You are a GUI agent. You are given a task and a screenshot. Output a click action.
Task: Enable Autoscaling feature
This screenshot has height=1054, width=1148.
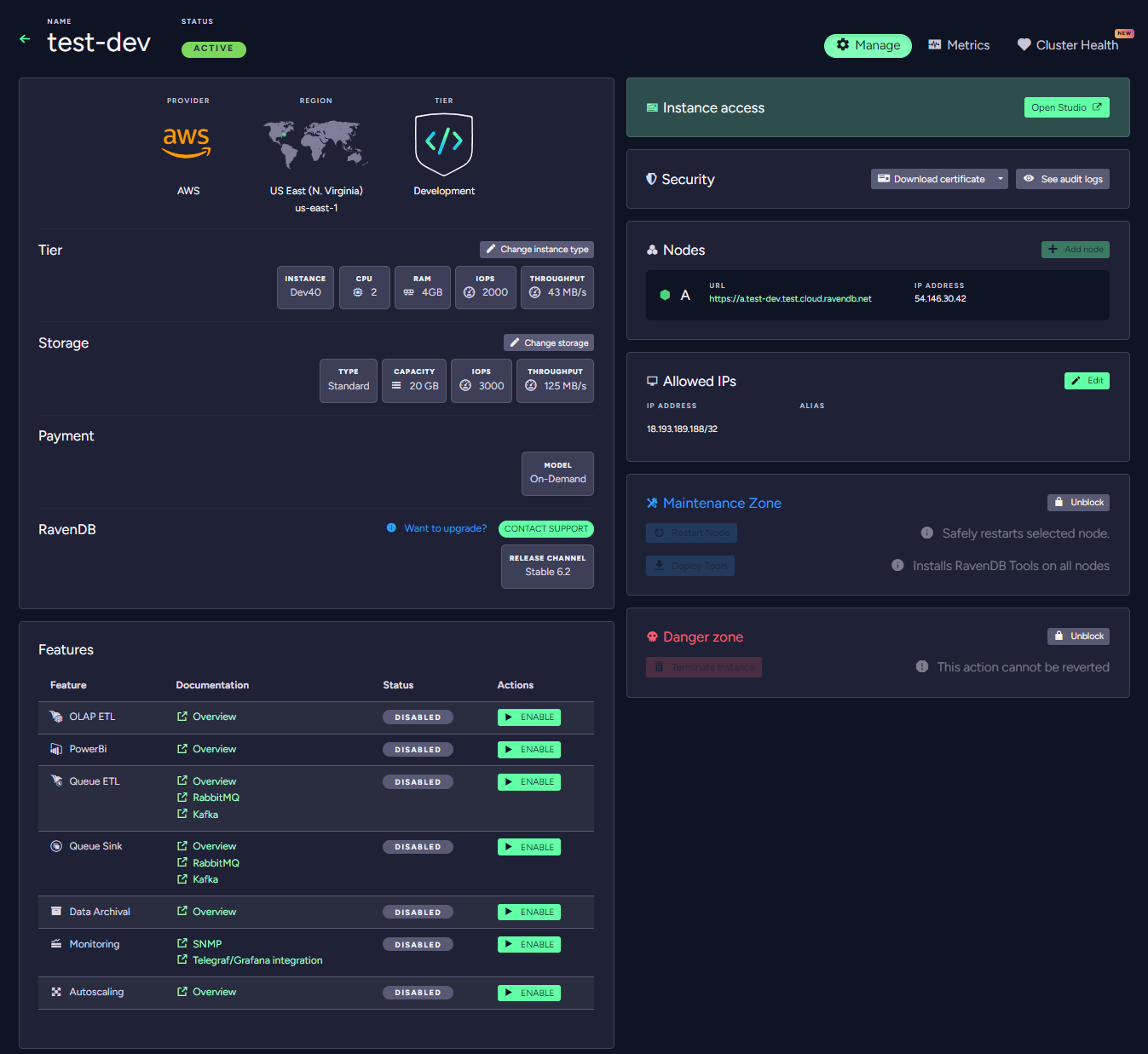(x=529, y=994)
